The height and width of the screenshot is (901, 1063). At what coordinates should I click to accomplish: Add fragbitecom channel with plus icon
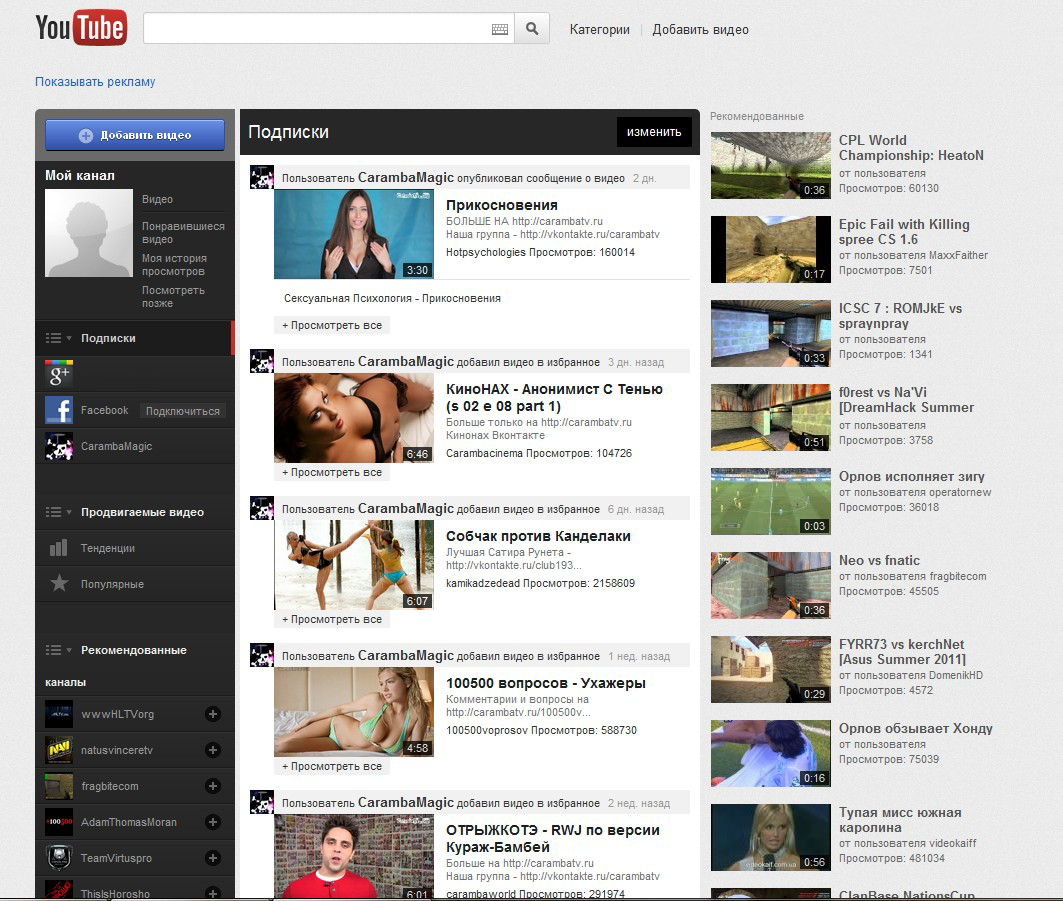pos(213,786)
